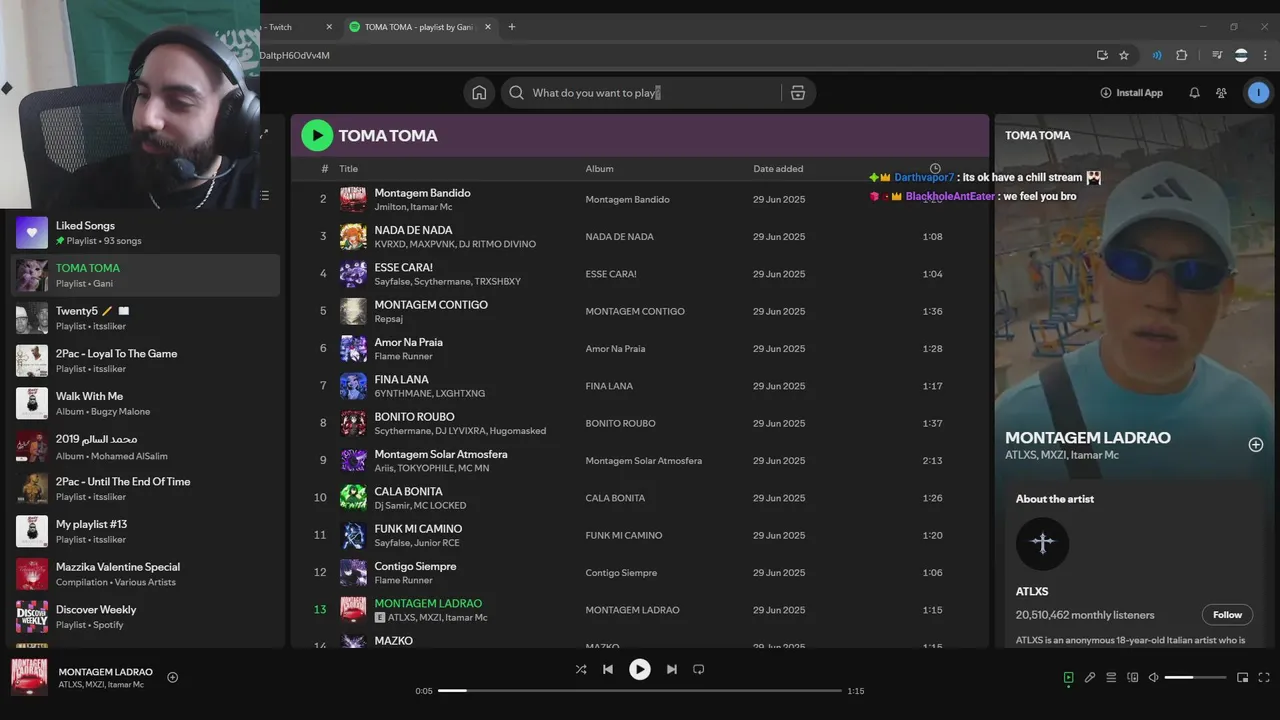
Task: Skip to previous track
Action: tap(608, 669)
